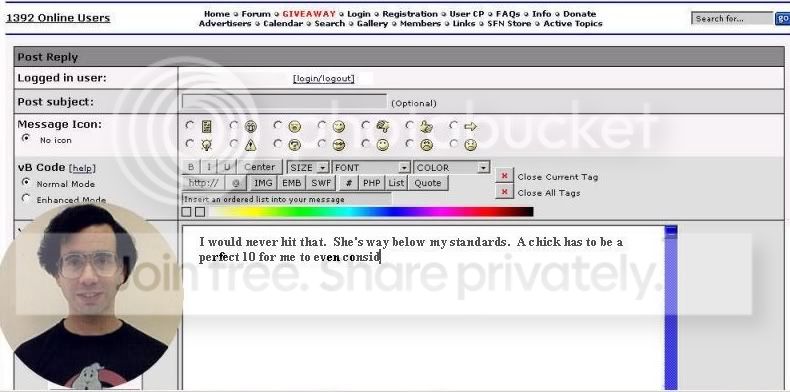The image size is (790, 392).
Task: Pick green on the rainbow color bar
Action: (302, 212)
